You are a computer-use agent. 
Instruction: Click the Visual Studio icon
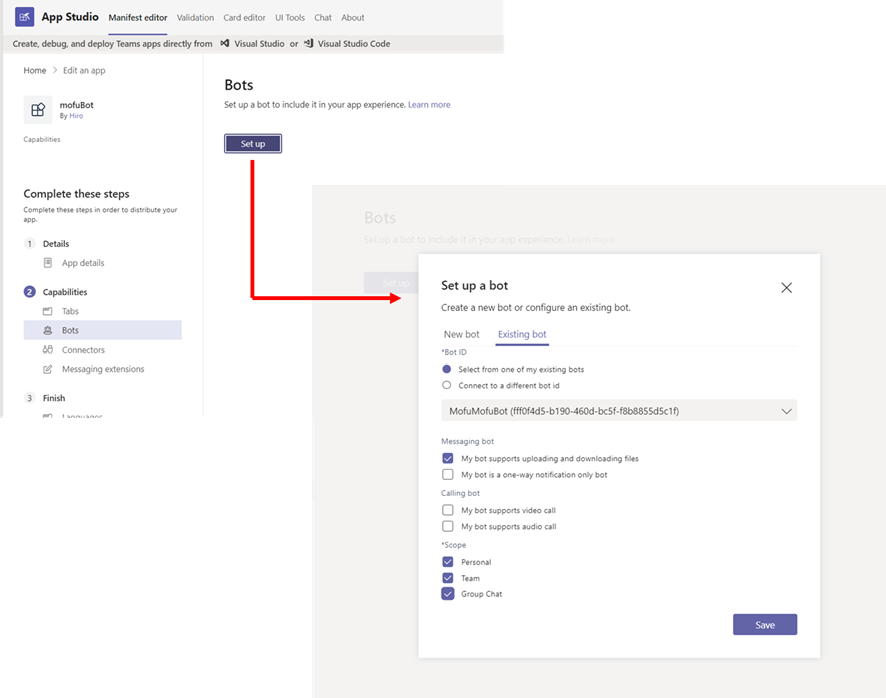(225, 43)
